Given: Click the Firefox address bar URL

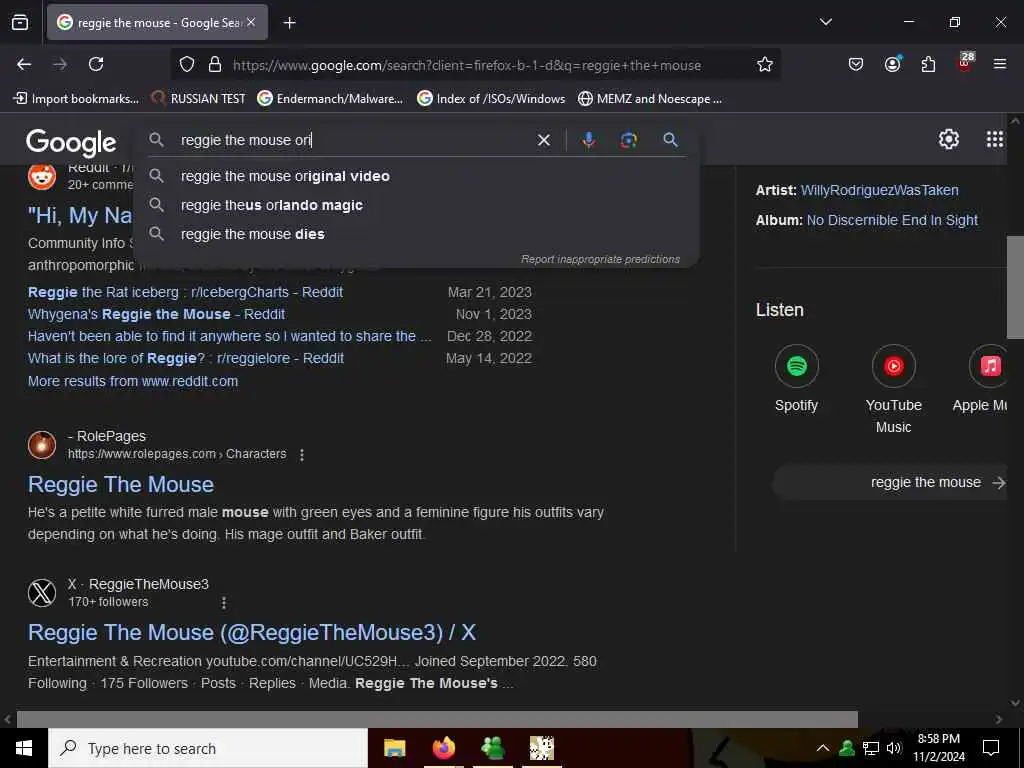Looking at the screenshot, I should tap(466, 65).
